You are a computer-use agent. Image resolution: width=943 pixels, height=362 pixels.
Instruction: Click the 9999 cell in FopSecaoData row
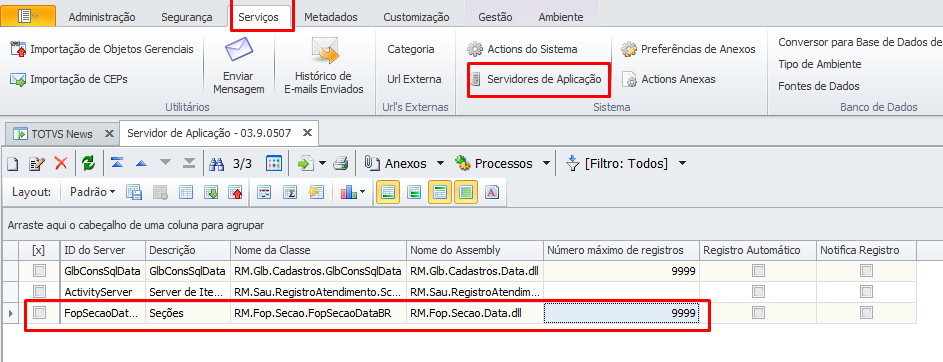click(621, 313)
